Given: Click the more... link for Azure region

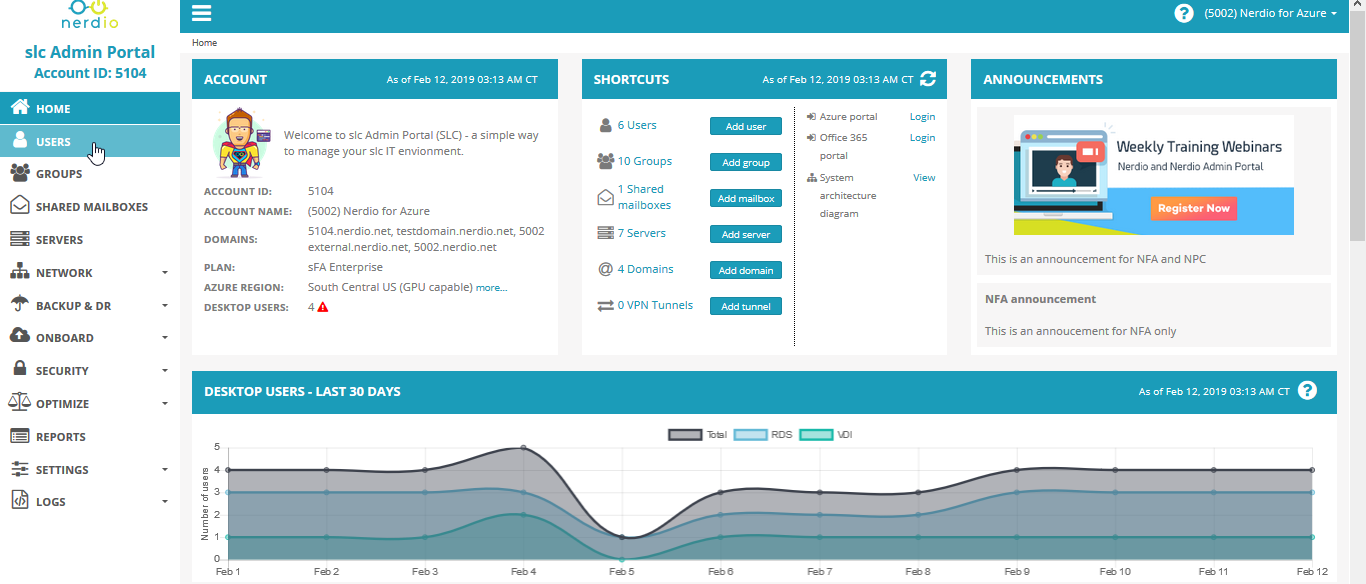Looking at the screenshot, I should (491, 288).
